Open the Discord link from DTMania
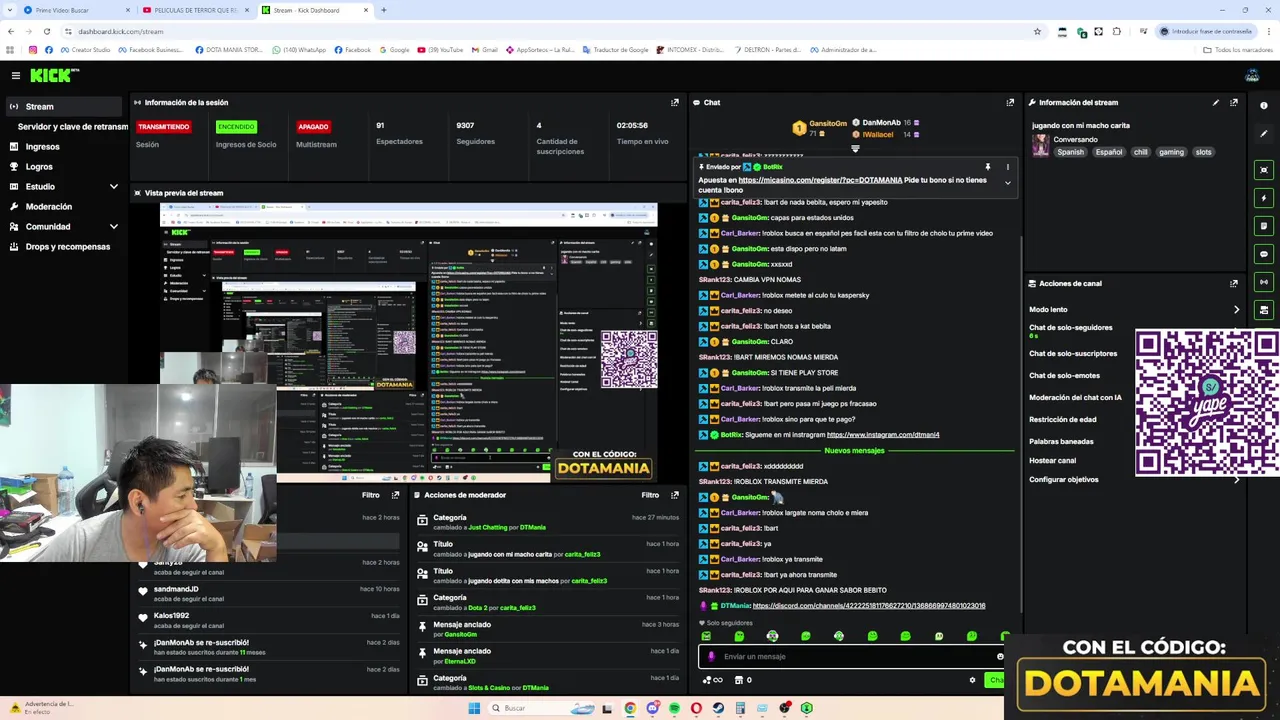The width and height of the screenshot is (1280, 720). coord(869,606)
